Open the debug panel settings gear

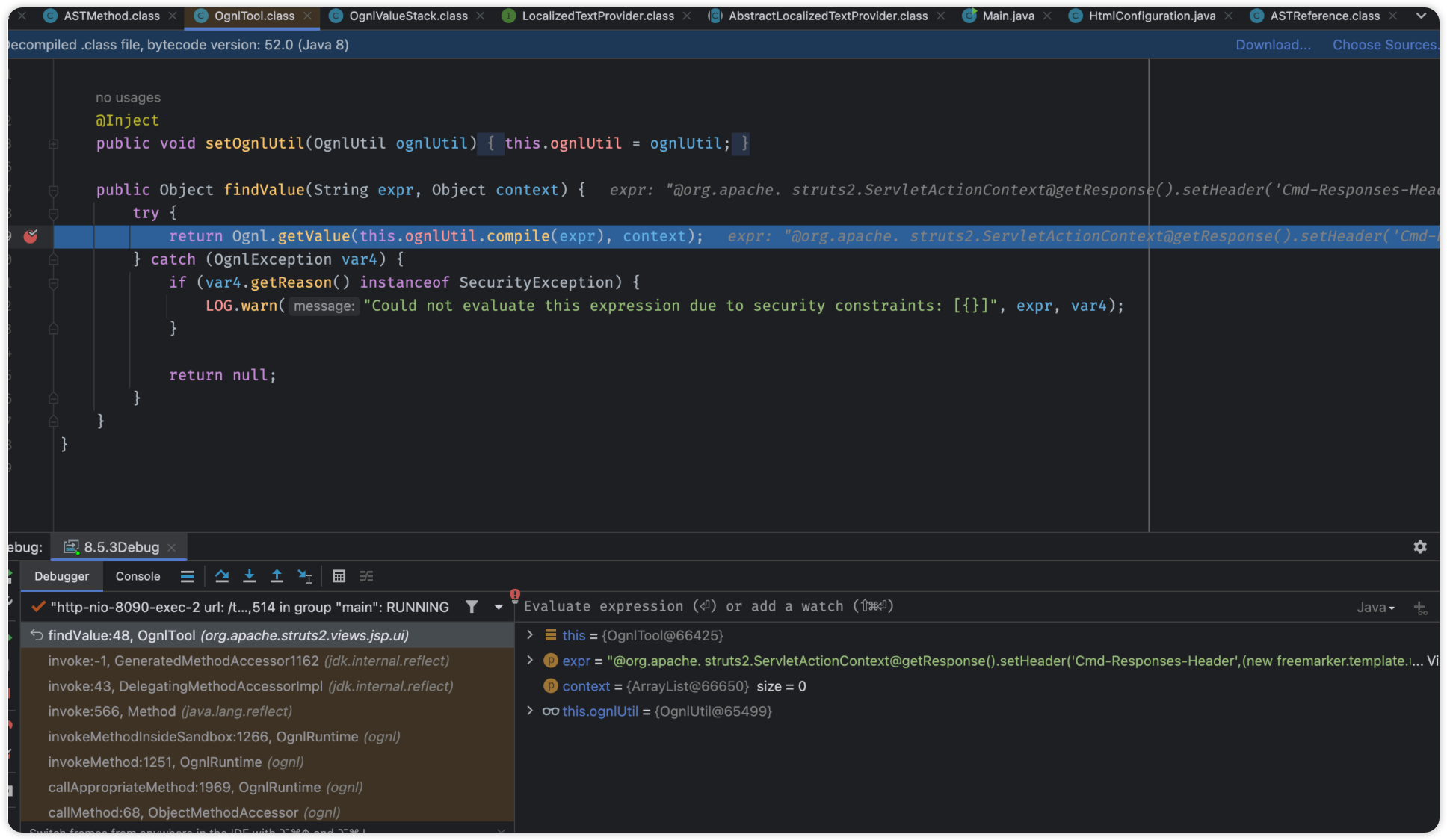[x=1420, y=547]
